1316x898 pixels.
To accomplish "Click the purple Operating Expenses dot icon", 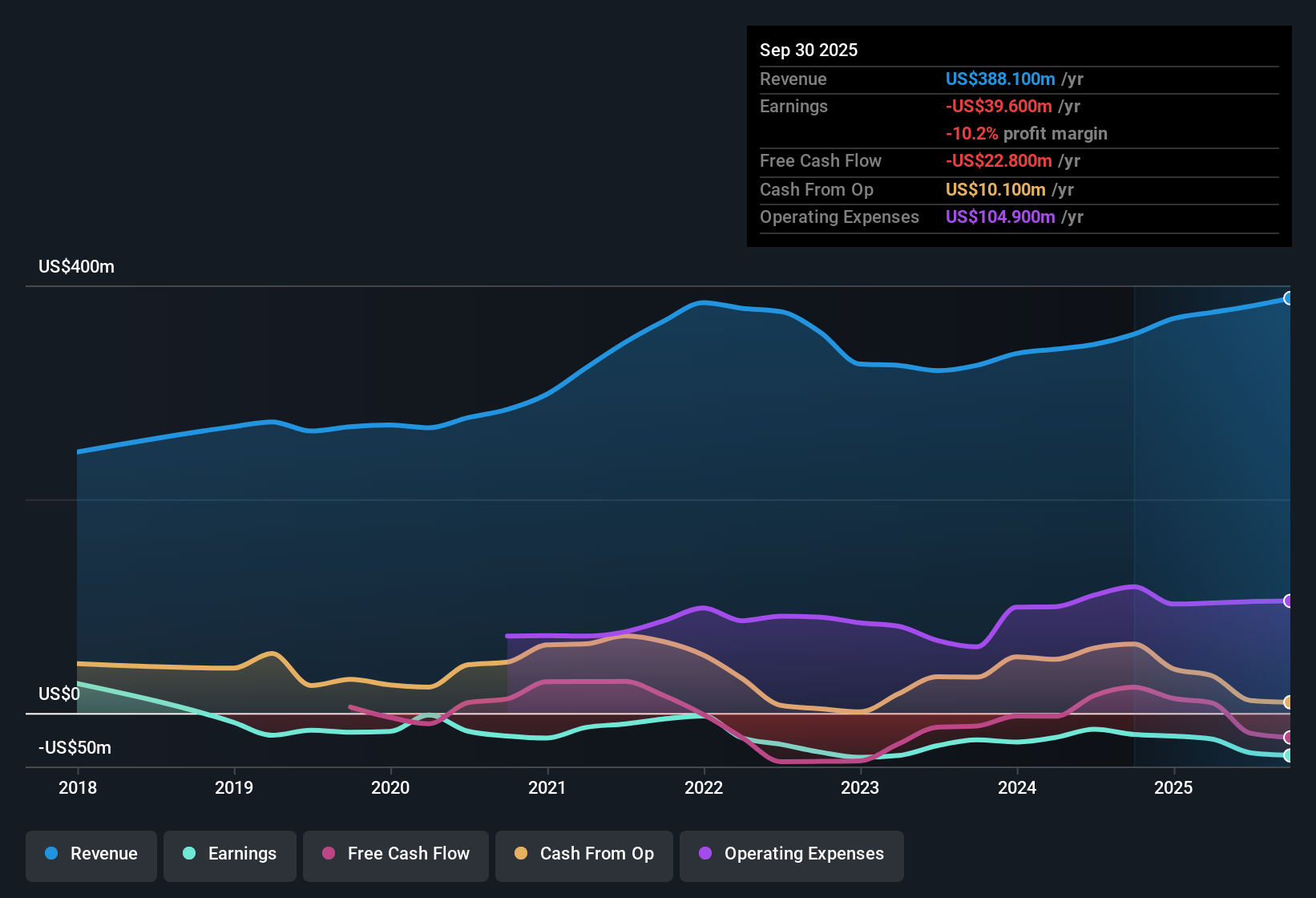I will 705,854.
